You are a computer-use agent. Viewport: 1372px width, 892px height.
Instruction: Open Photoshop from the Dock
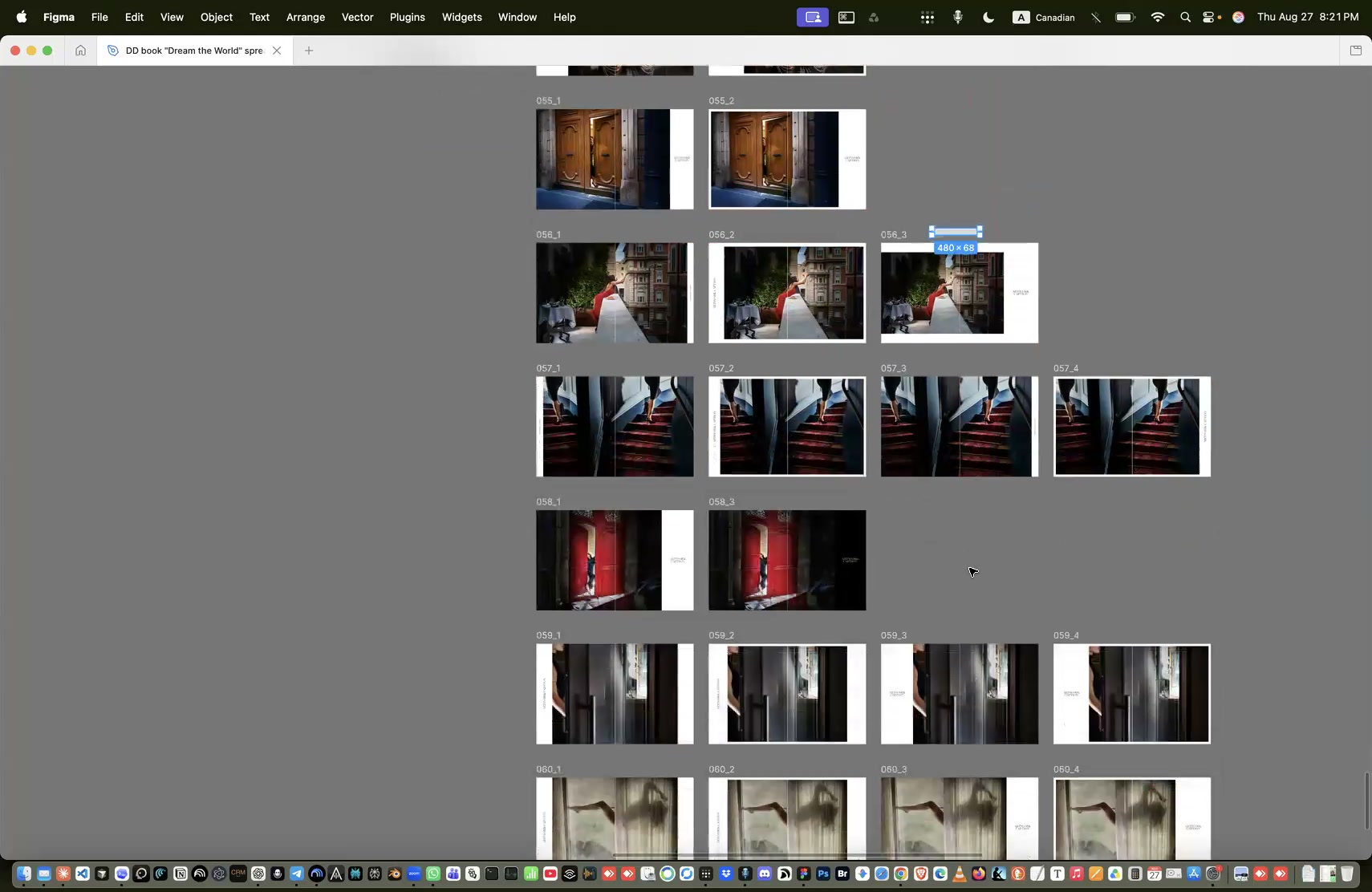tap(823, 874)
